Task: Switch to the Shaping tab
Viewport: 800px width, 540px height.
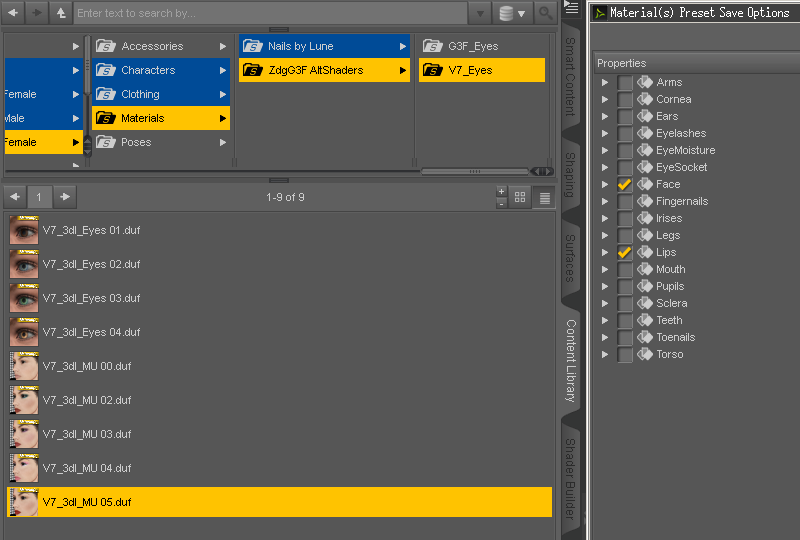Action: coord(570,175)
